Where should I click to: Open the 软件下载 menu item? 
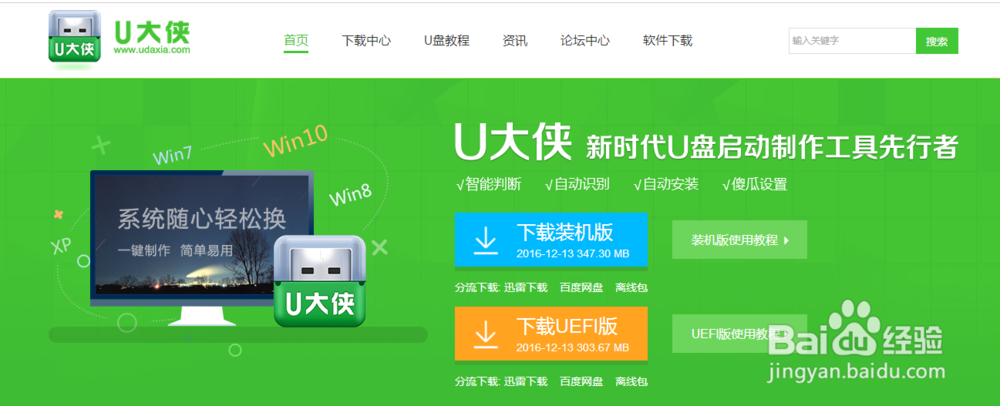coord(667,41)
